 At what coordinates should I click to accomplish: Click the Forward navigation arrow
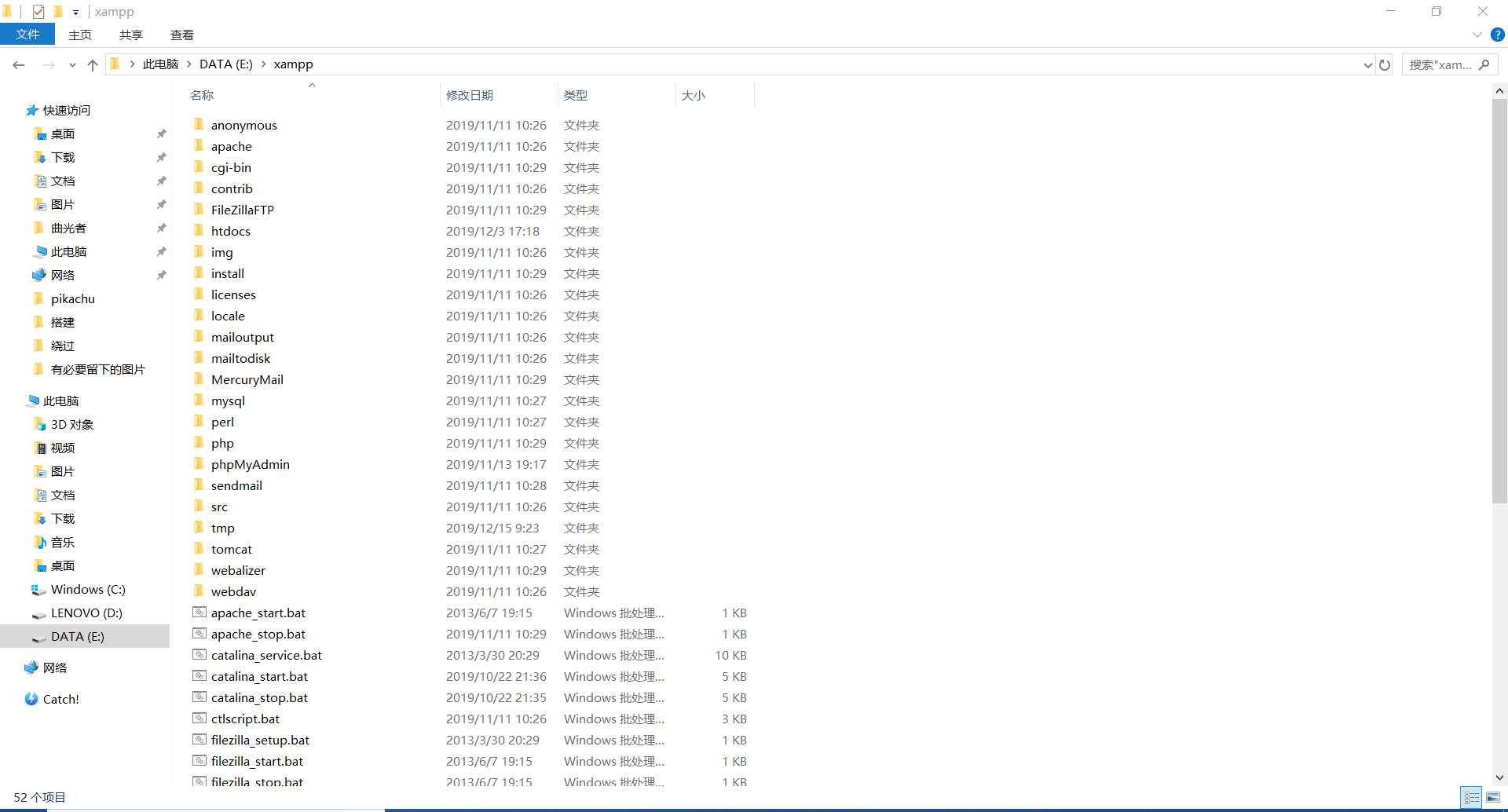pyautogui.click(x=49, y=65)
